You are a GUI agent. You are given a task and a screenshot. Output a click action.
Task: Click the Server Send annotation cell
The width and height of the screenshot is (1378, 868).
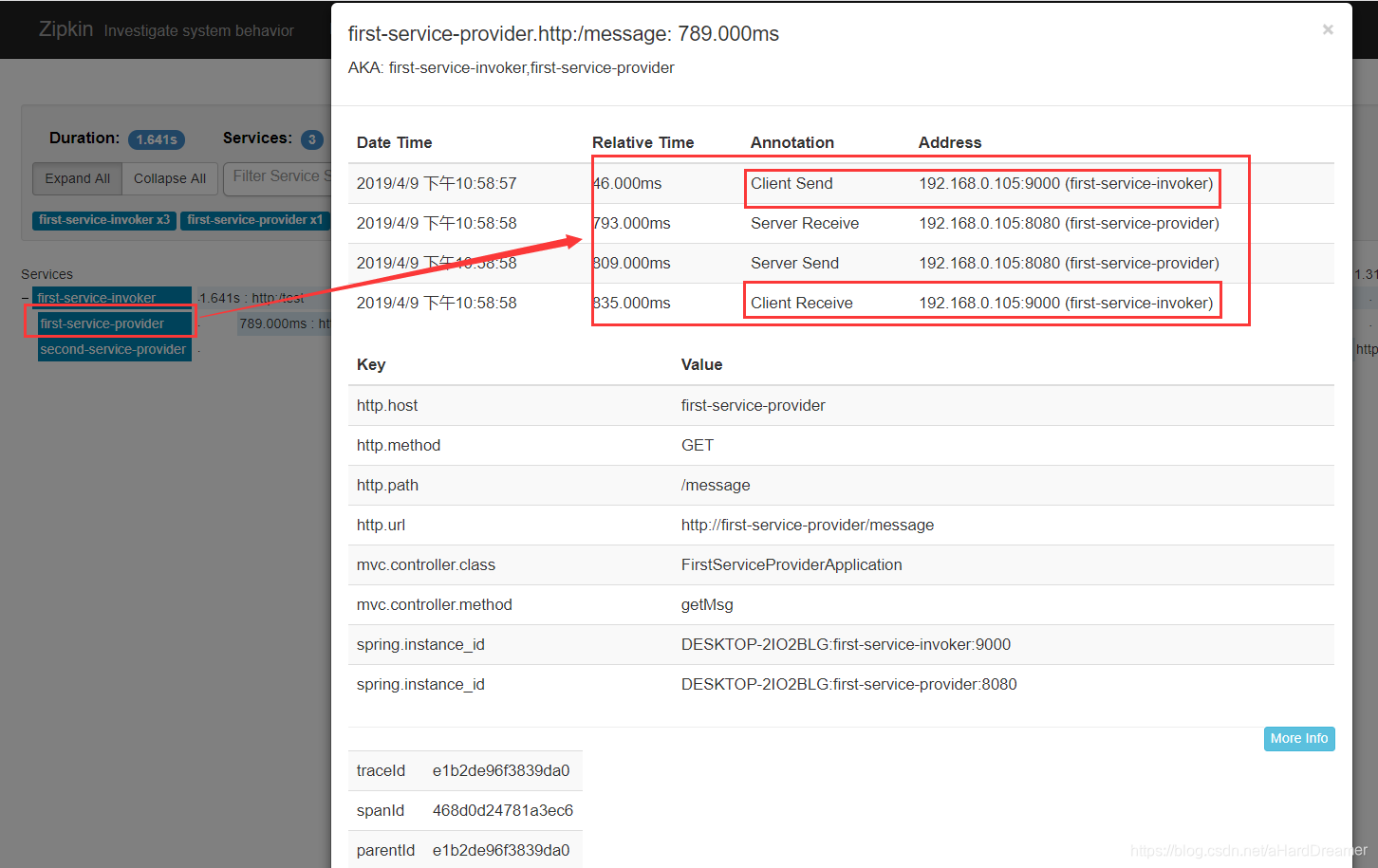pos(794,263)
